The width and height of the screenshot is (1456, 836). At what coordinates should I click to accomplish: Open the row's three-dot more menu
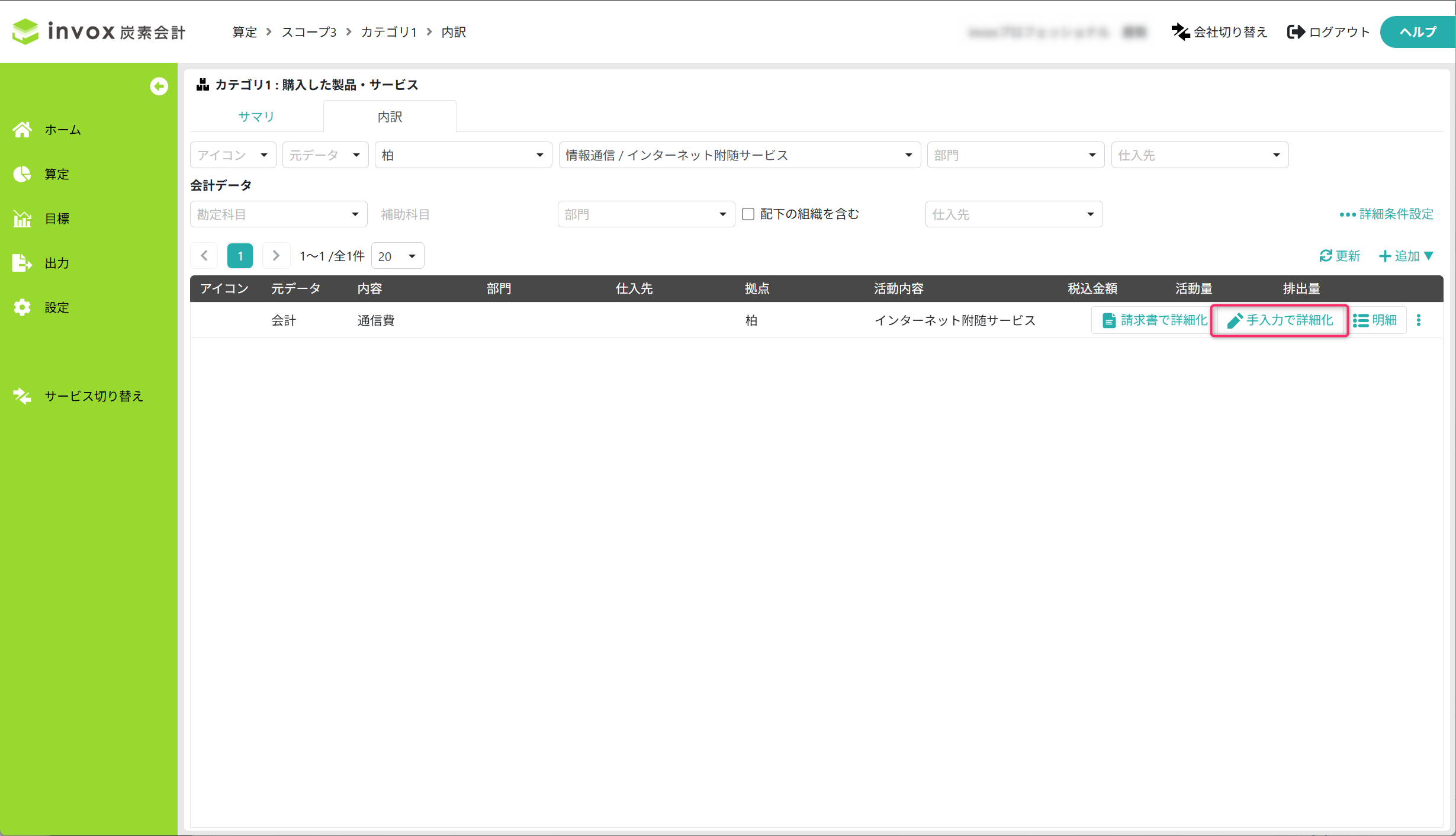(1418, 320)
